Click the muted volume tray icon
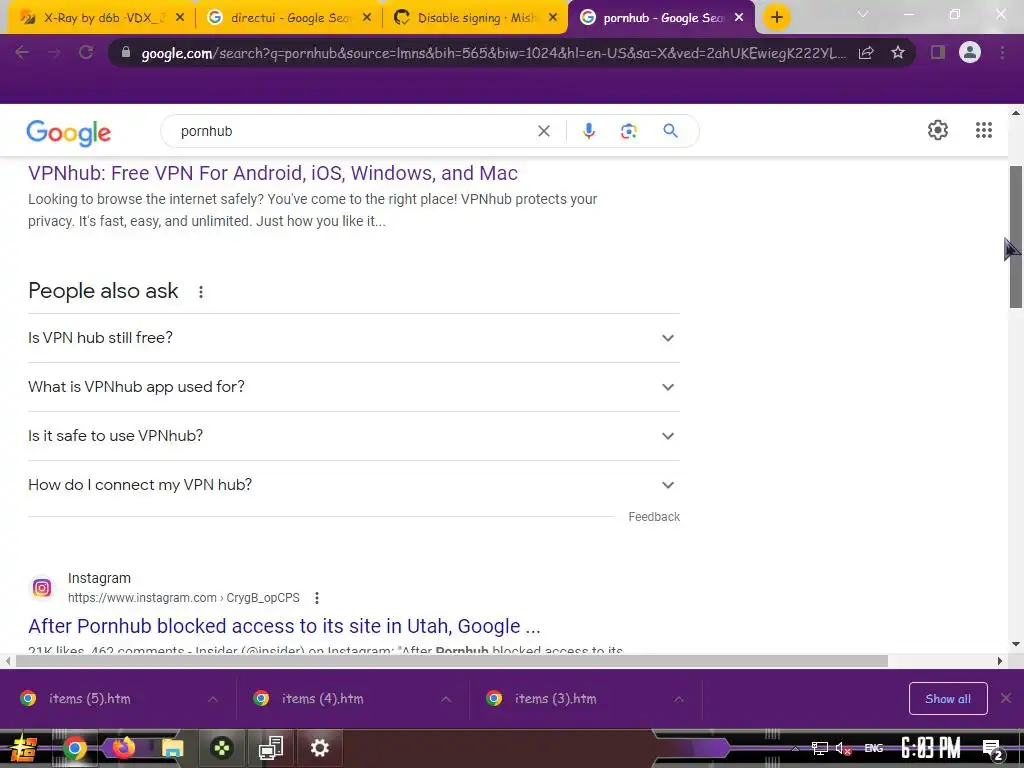 (843, 748)
